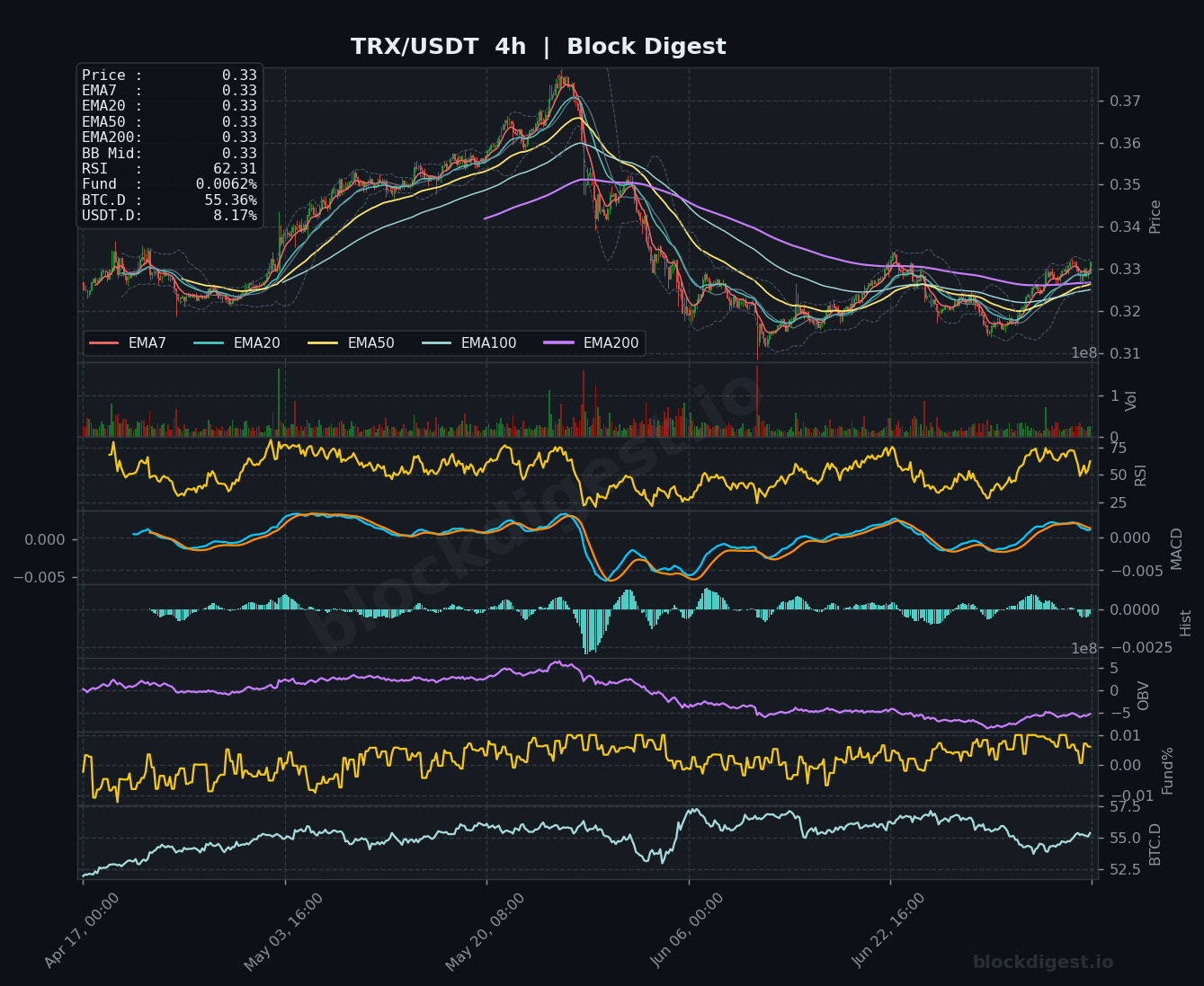Viewport: 1204px width, 986px height.
Task: Click the USDT.D 8.17% readout
Action: (169, 216)
